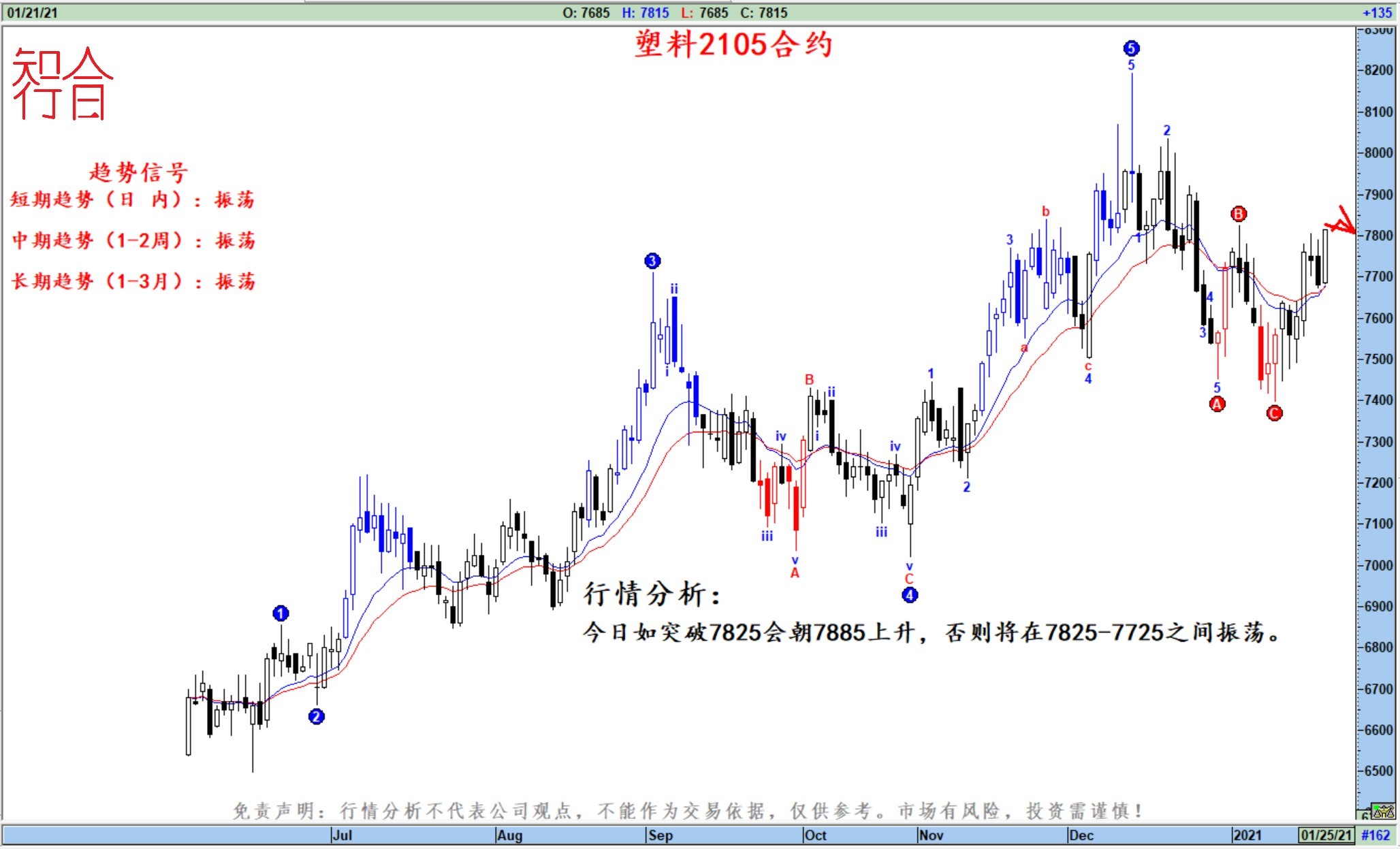Click the 01/21/21 date in top header
The image size is (1400, 849).
32,12
